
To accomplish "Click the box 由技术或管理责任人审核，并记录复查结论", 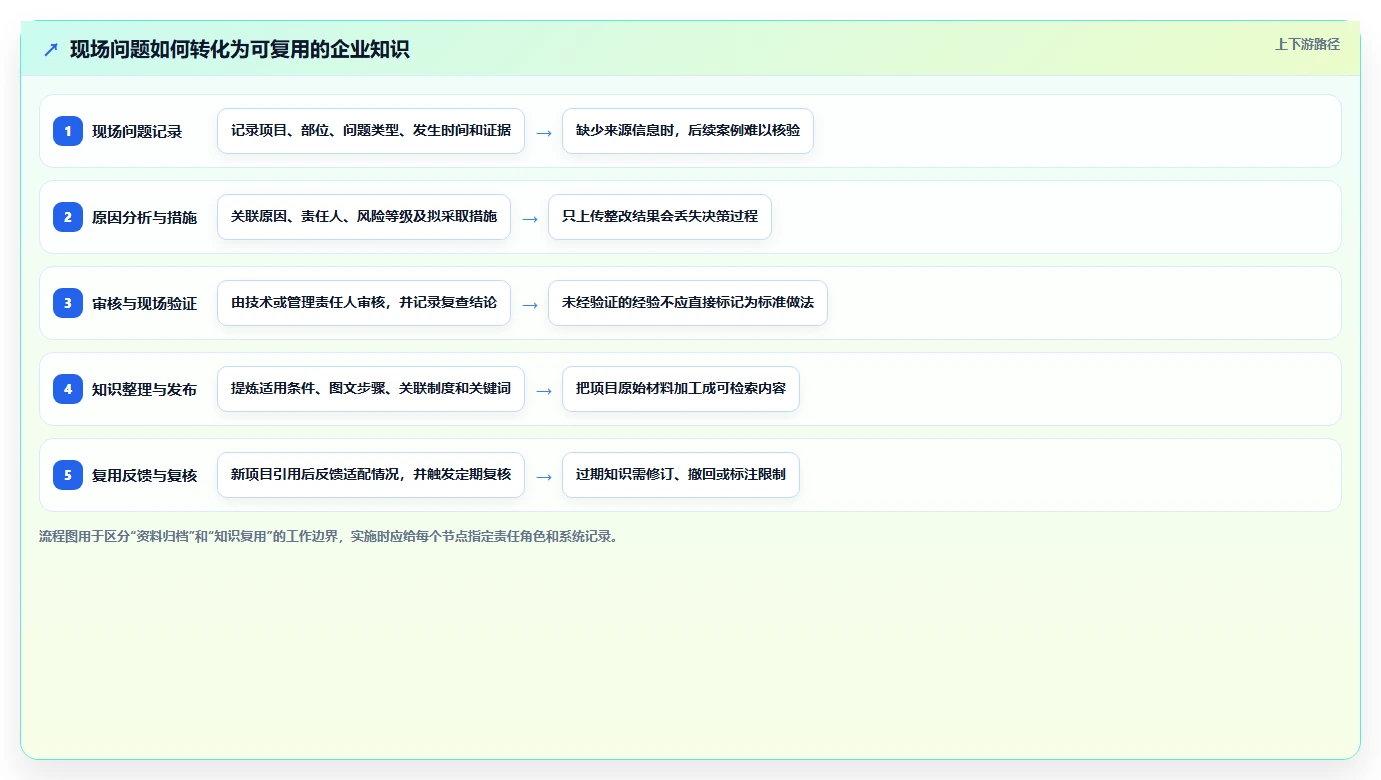I will pos(364,303).
